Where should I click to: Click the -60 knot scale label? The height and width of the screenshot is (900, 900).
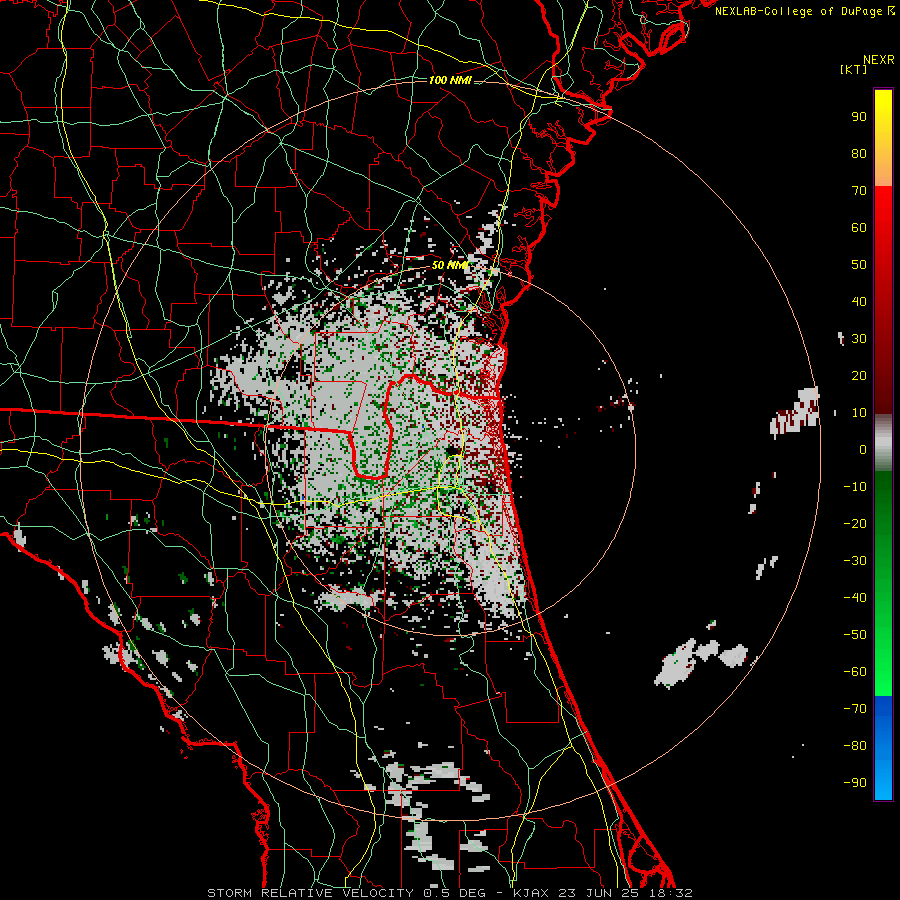tap(855, 672)
